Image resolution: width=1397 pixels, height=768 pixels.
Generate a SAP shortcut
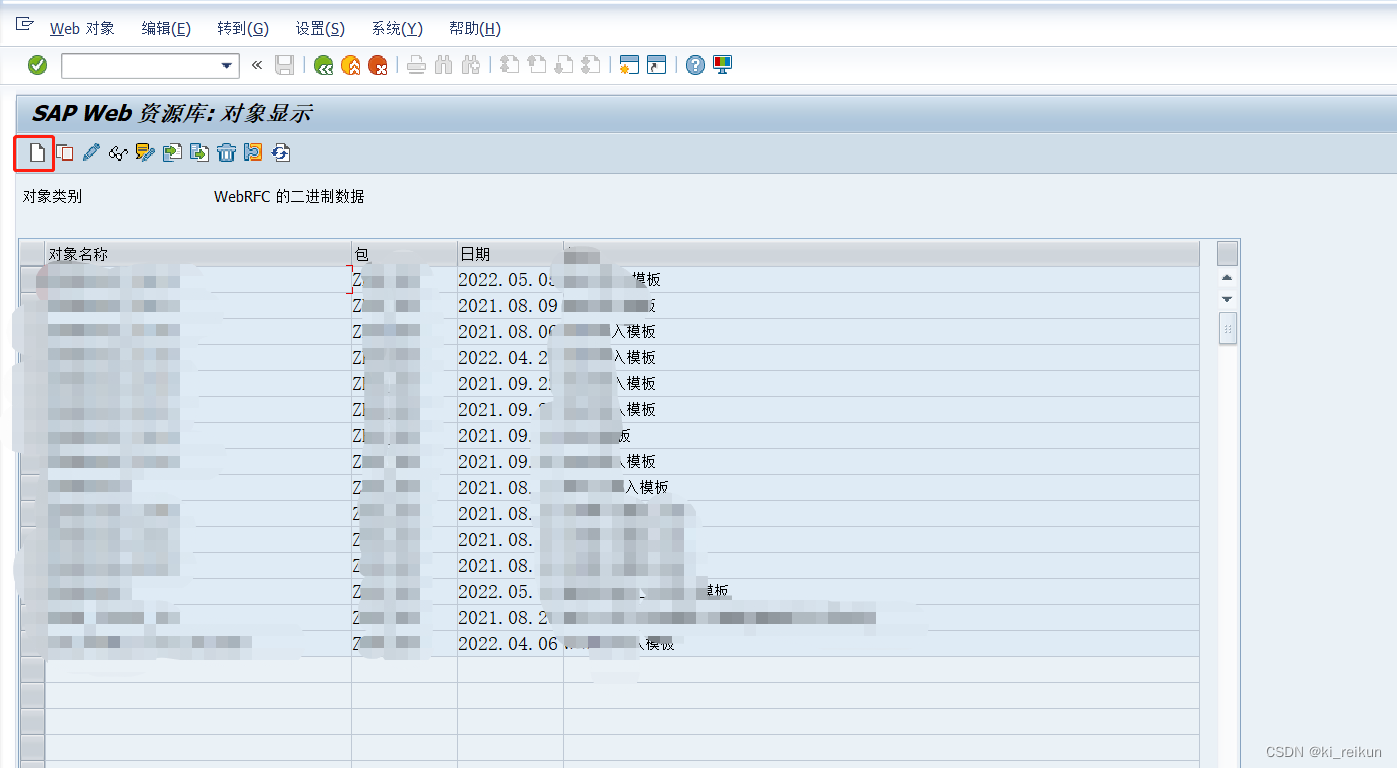(x=655, y=64)
